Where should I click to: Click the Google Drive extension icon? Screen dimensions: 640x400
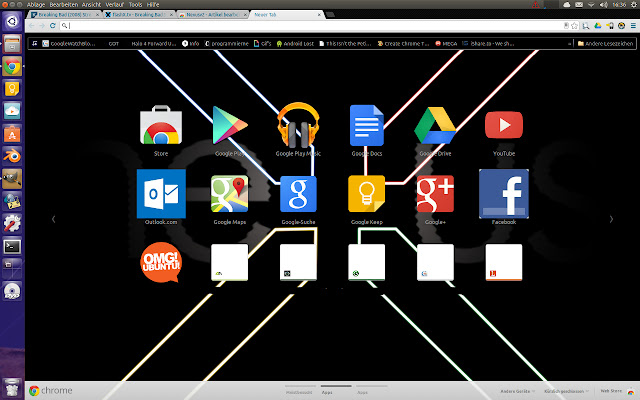pyautogui.click(x=598, y=26)
